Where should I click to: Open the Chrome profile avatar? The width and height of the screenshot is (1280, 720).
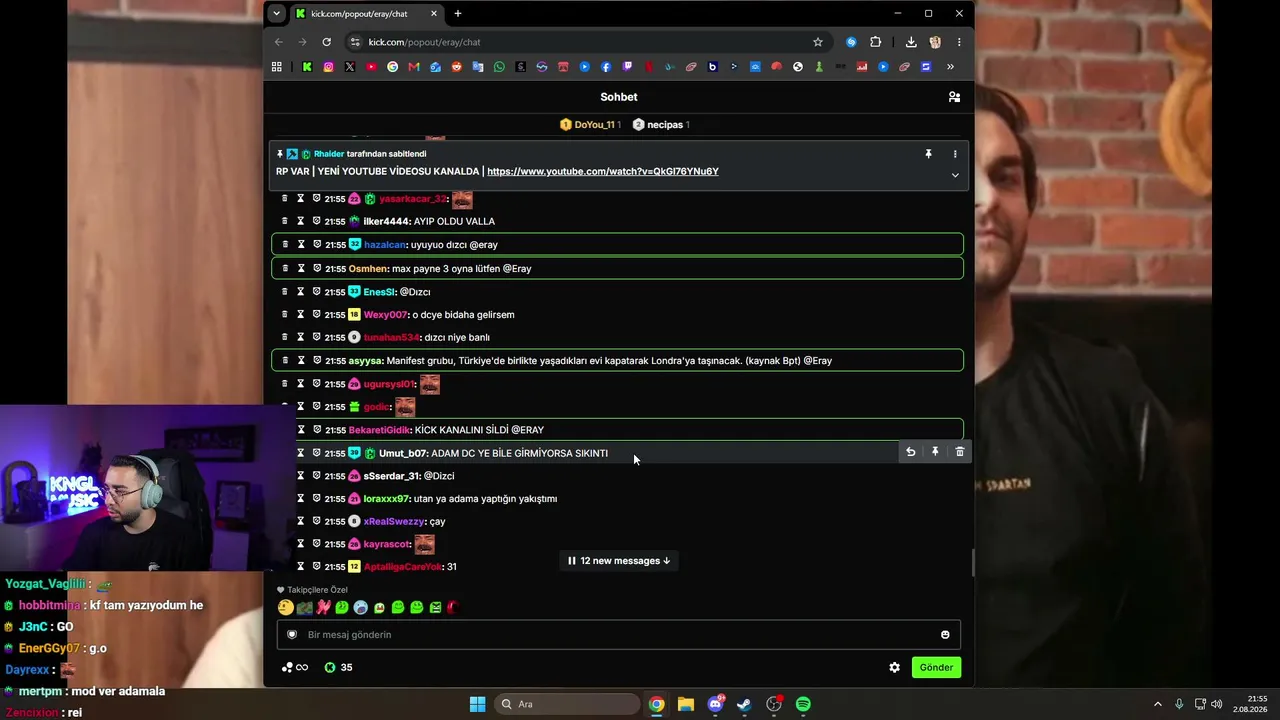click(935, 42)
